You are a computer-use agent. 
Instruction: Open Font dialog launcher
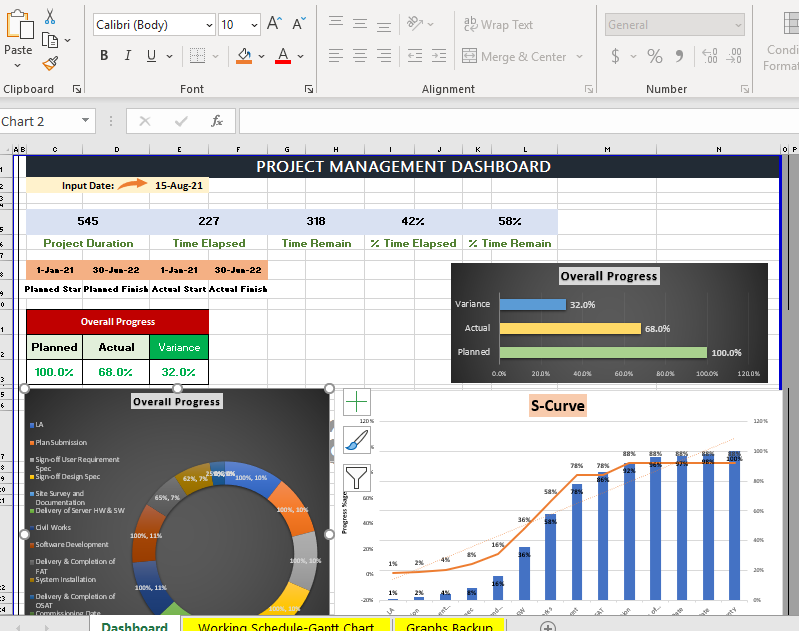tap(309, 89)
